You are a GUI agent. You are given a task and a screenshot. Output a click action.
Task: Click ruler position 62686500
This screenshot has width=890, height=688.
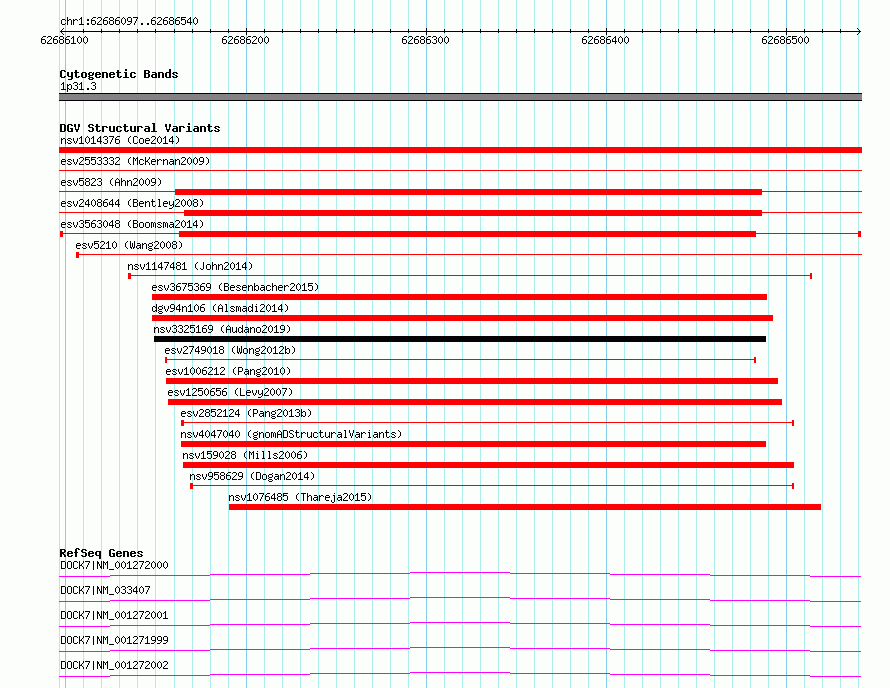(785, 40)
